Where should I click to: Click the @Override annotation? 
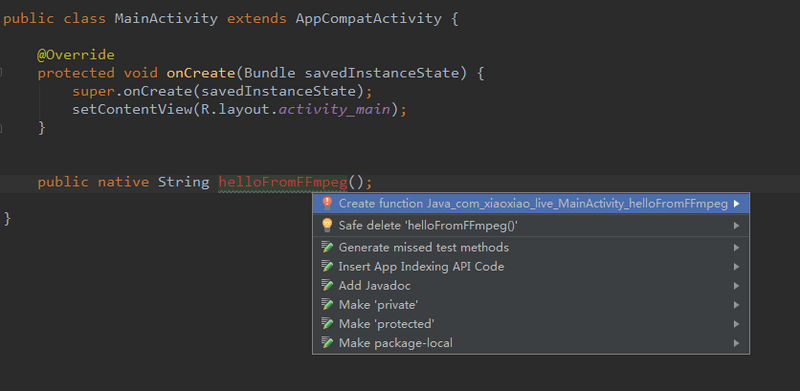pyautogui.click(x=76, y=55)
